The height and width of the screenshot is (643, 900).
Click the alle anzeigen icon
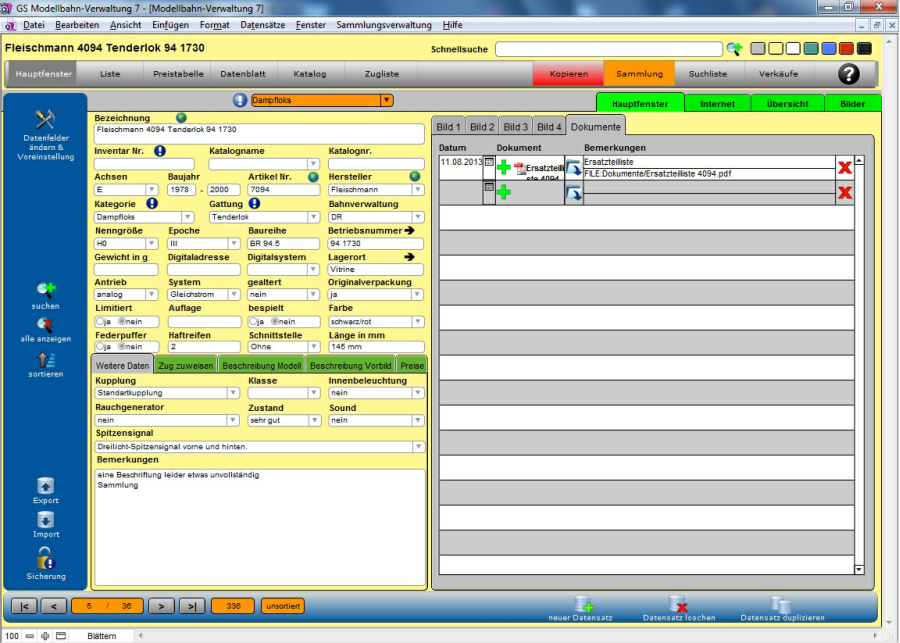[45, 324]
